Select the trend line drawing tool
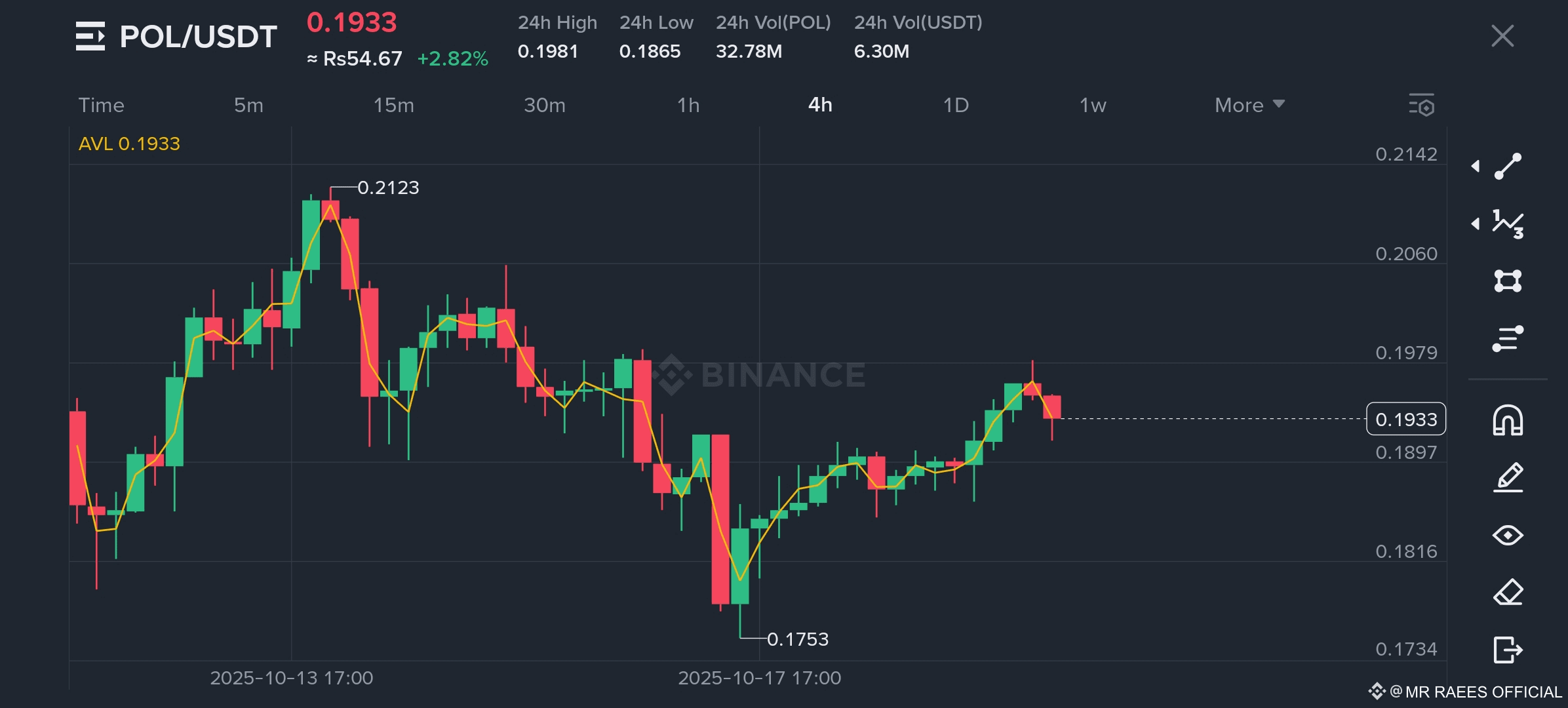 (x=1508, y=166)
